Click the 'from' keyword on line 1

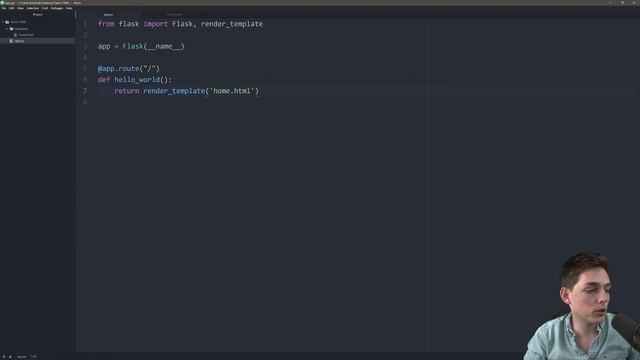(106, 24)
